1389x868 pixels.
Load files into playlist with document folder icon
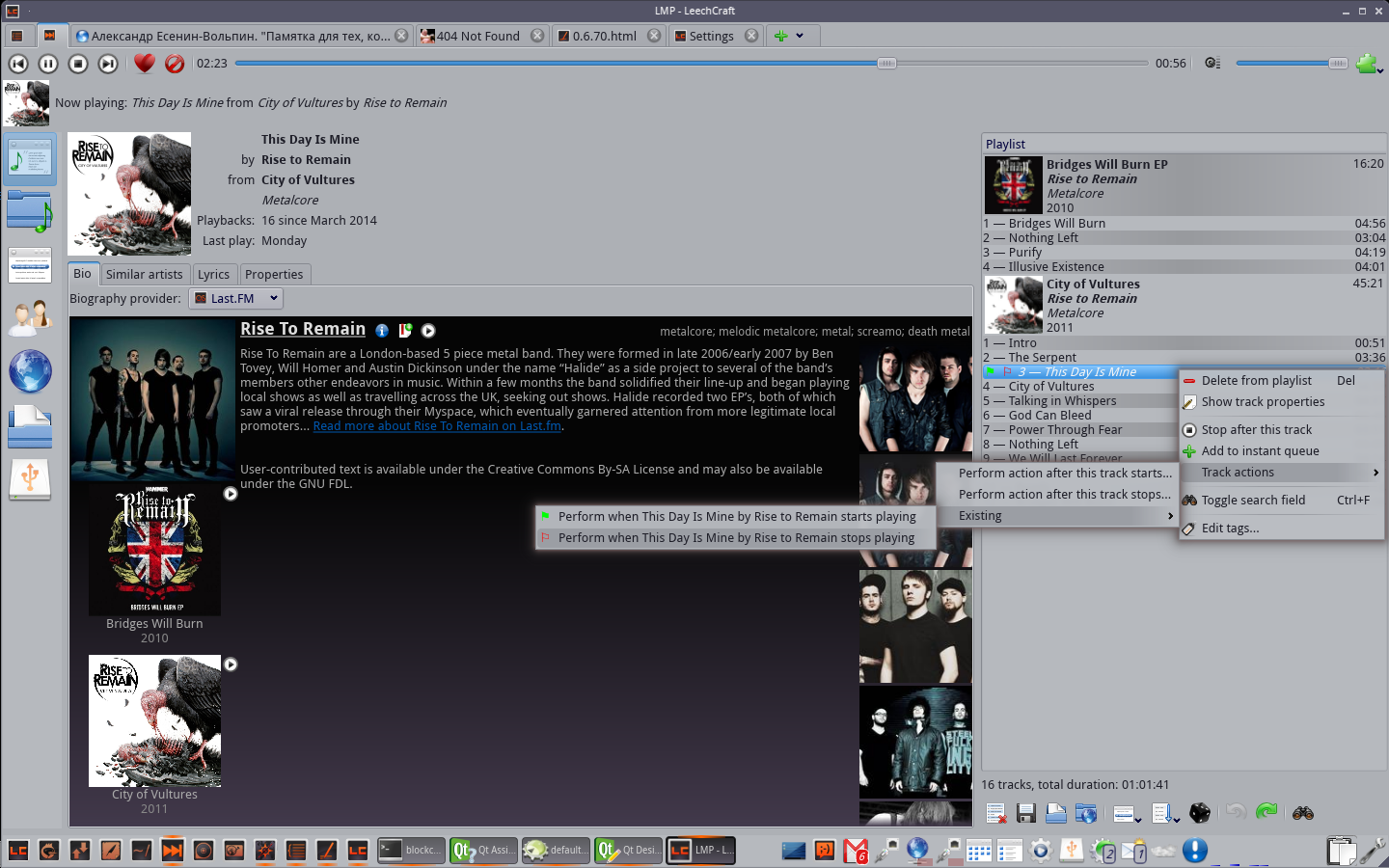pos(1056,813)
